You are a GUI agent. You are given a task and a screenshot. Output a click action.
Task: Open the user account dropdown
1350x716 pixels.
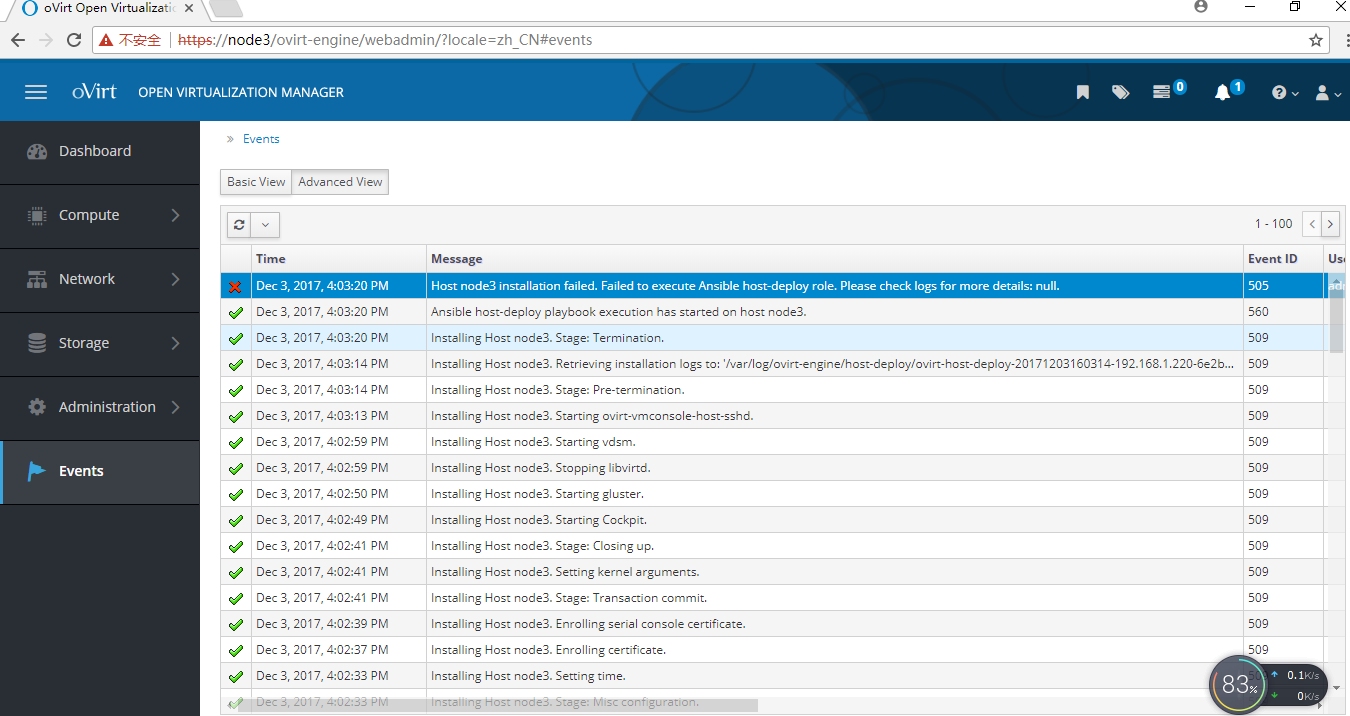1327,92
